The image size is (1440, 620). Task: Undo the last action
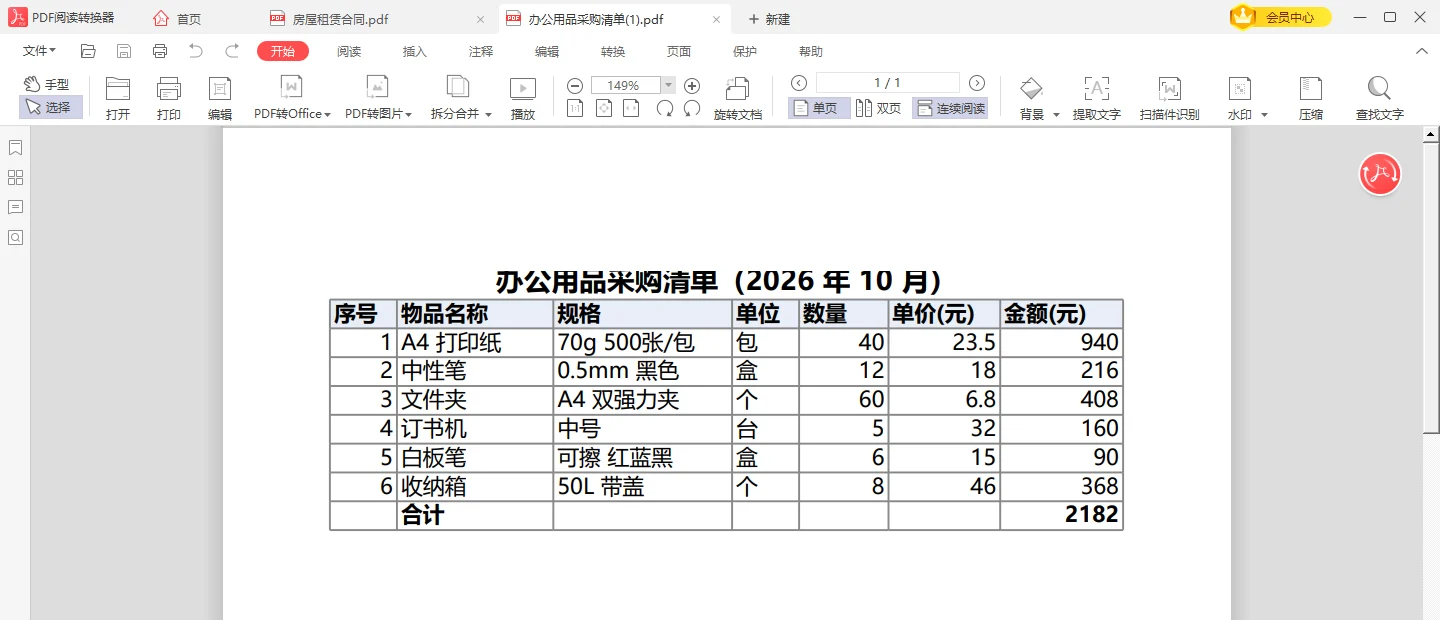(x=196, y=51)
